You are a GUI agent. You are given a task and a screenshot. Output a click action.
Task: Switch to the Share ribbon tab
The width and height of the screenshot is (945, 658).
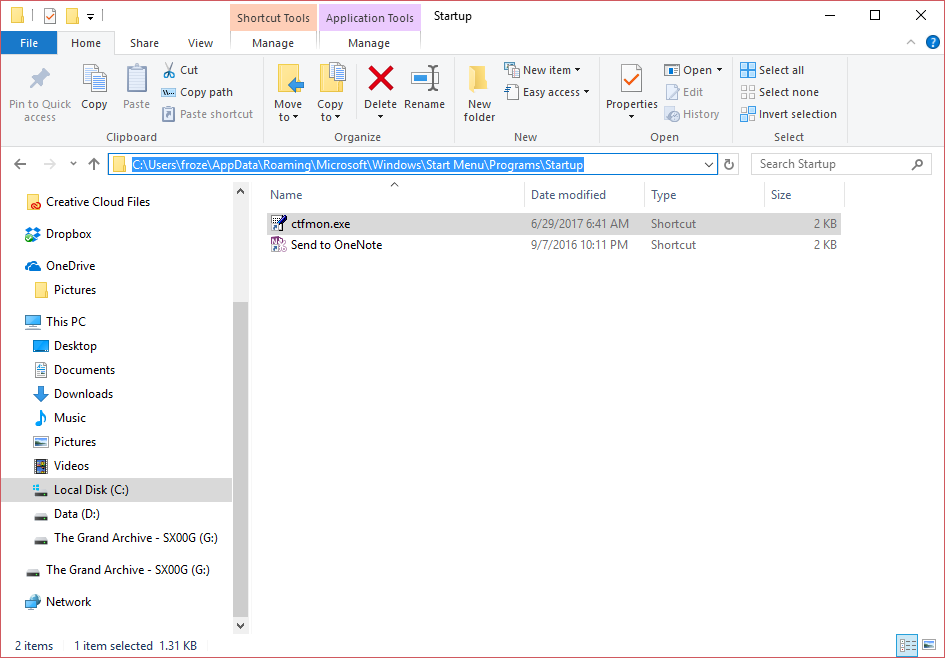[x=144, y=43]
